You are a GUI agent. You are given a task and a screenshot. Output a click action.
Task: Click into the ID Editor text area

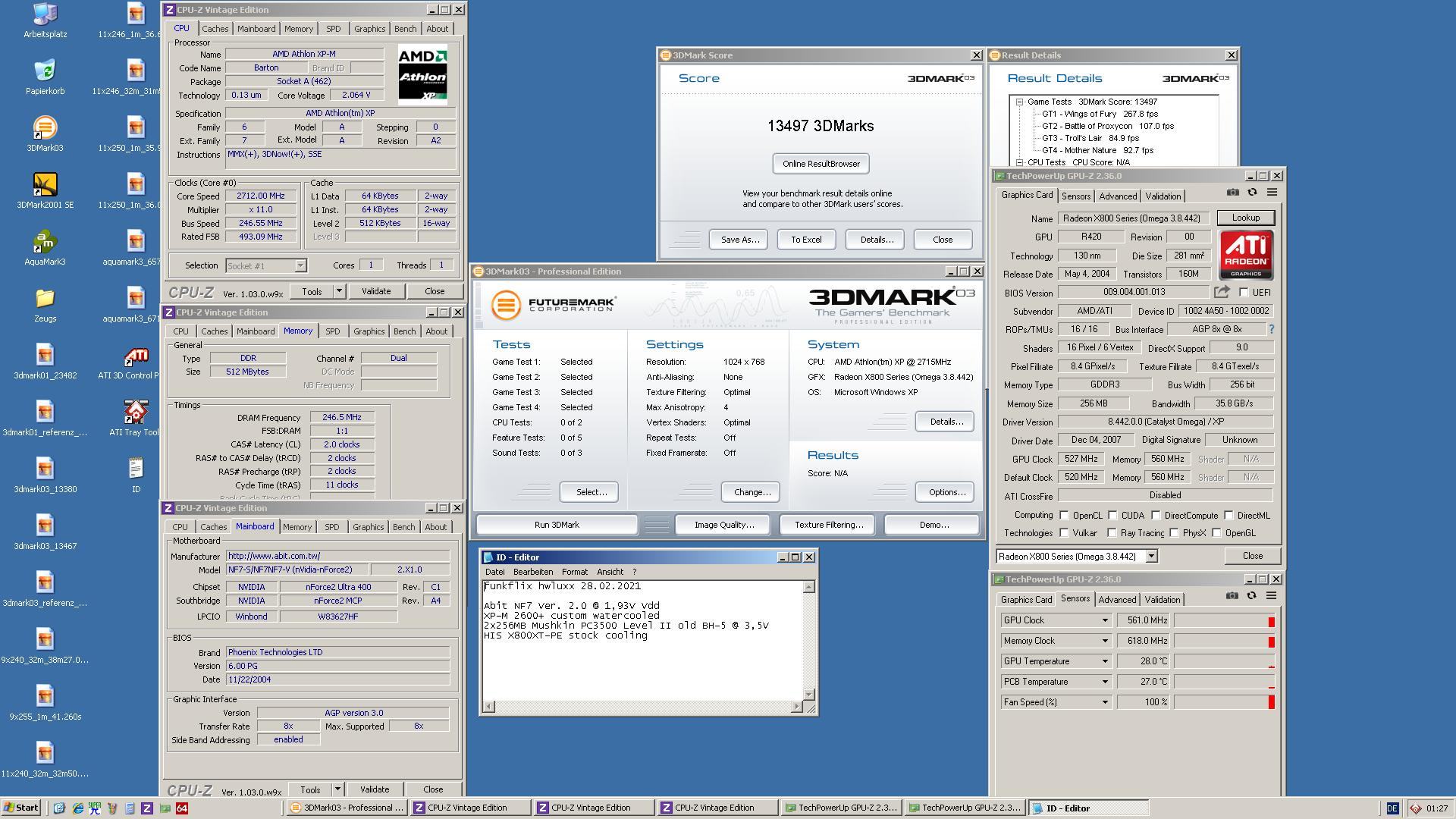tap(642, 641)
